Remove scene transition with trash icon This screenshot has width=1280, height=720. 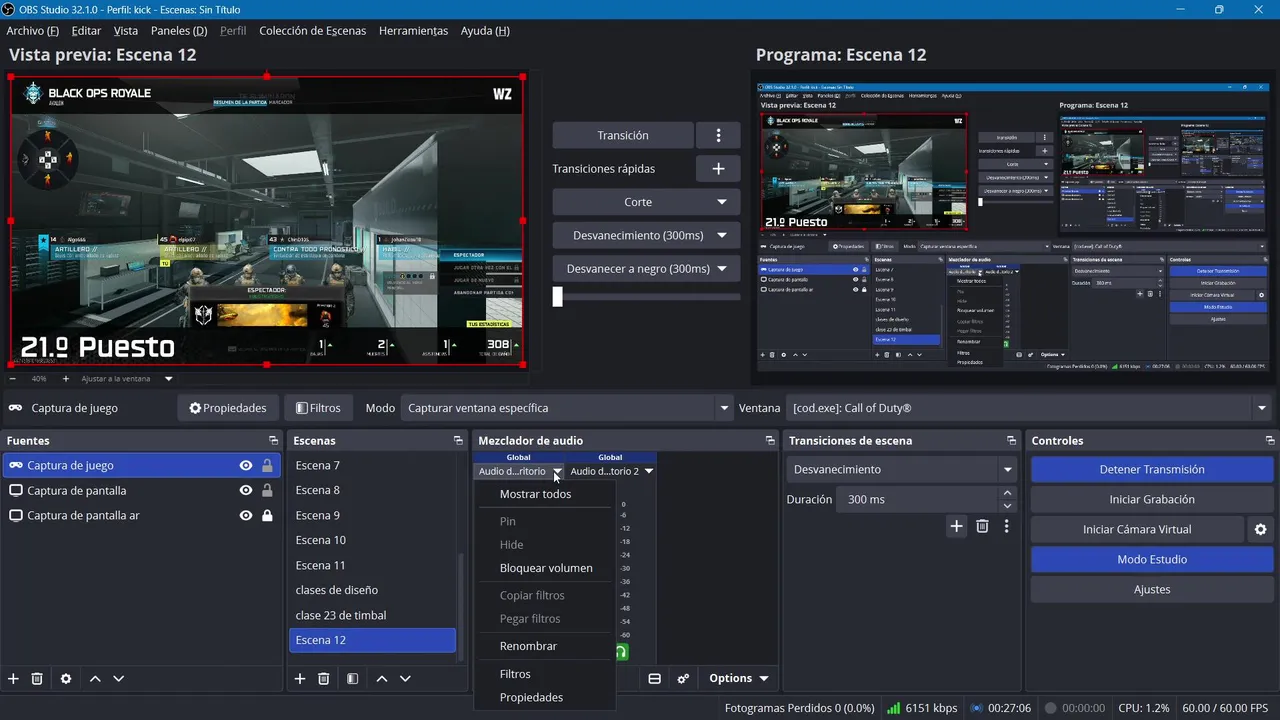(x=982, y=526)
